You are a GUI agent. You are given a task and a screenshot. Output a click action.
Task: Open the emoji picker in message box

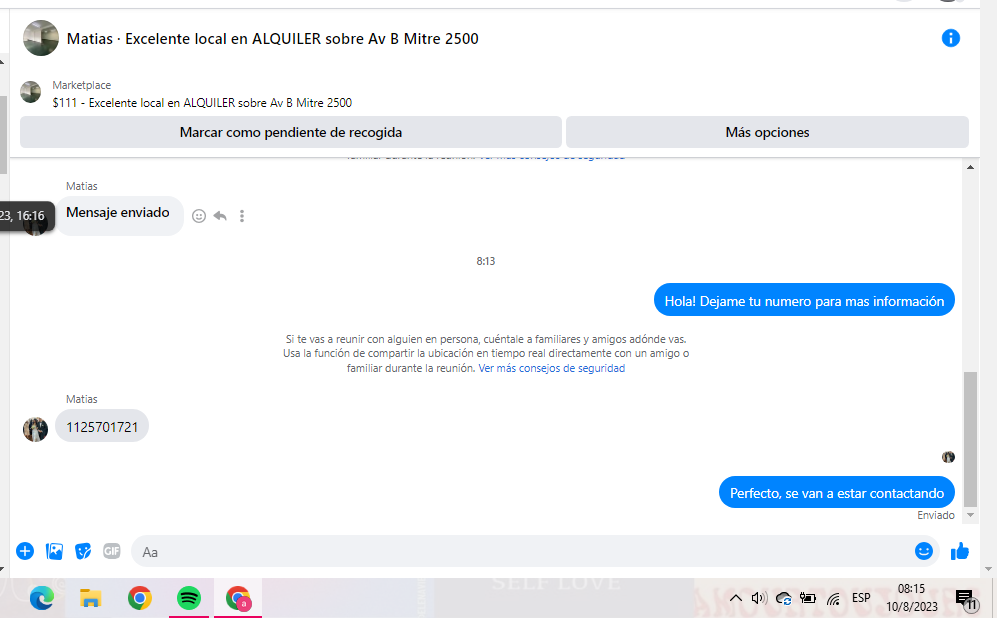pyautogui.click(x=923, y=551)
